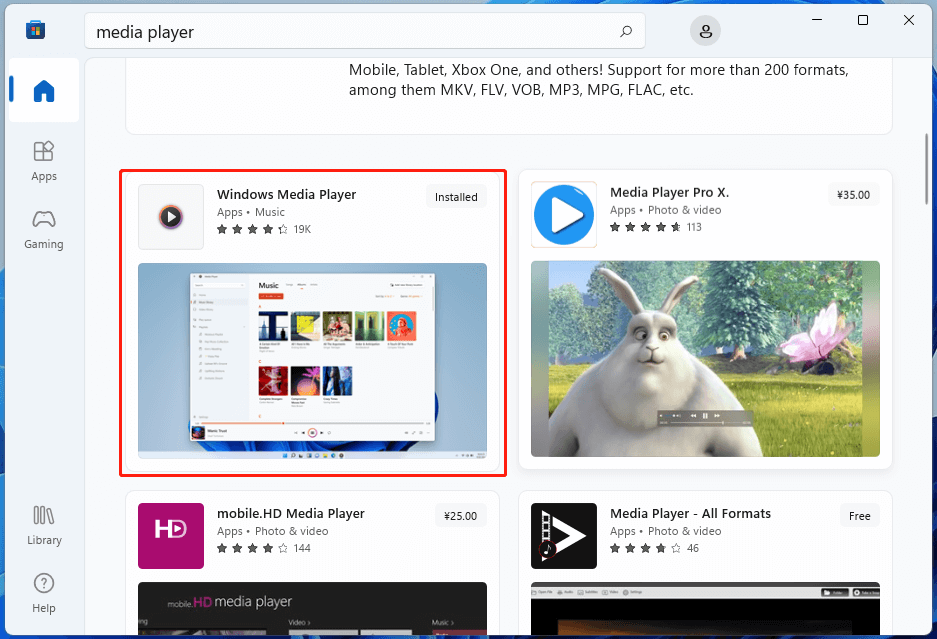Click the 19K star rating of Windows Media Player
937x639 pixels.
264,229
